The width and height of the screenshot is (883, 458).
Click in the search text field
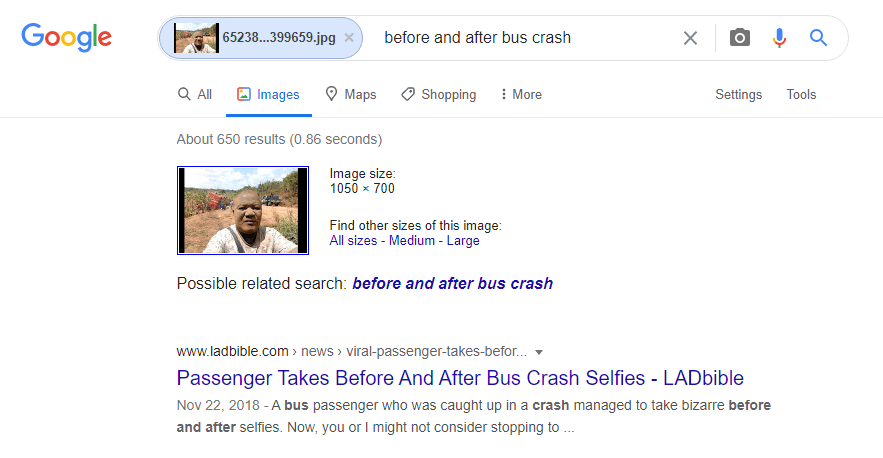[520, 38]
